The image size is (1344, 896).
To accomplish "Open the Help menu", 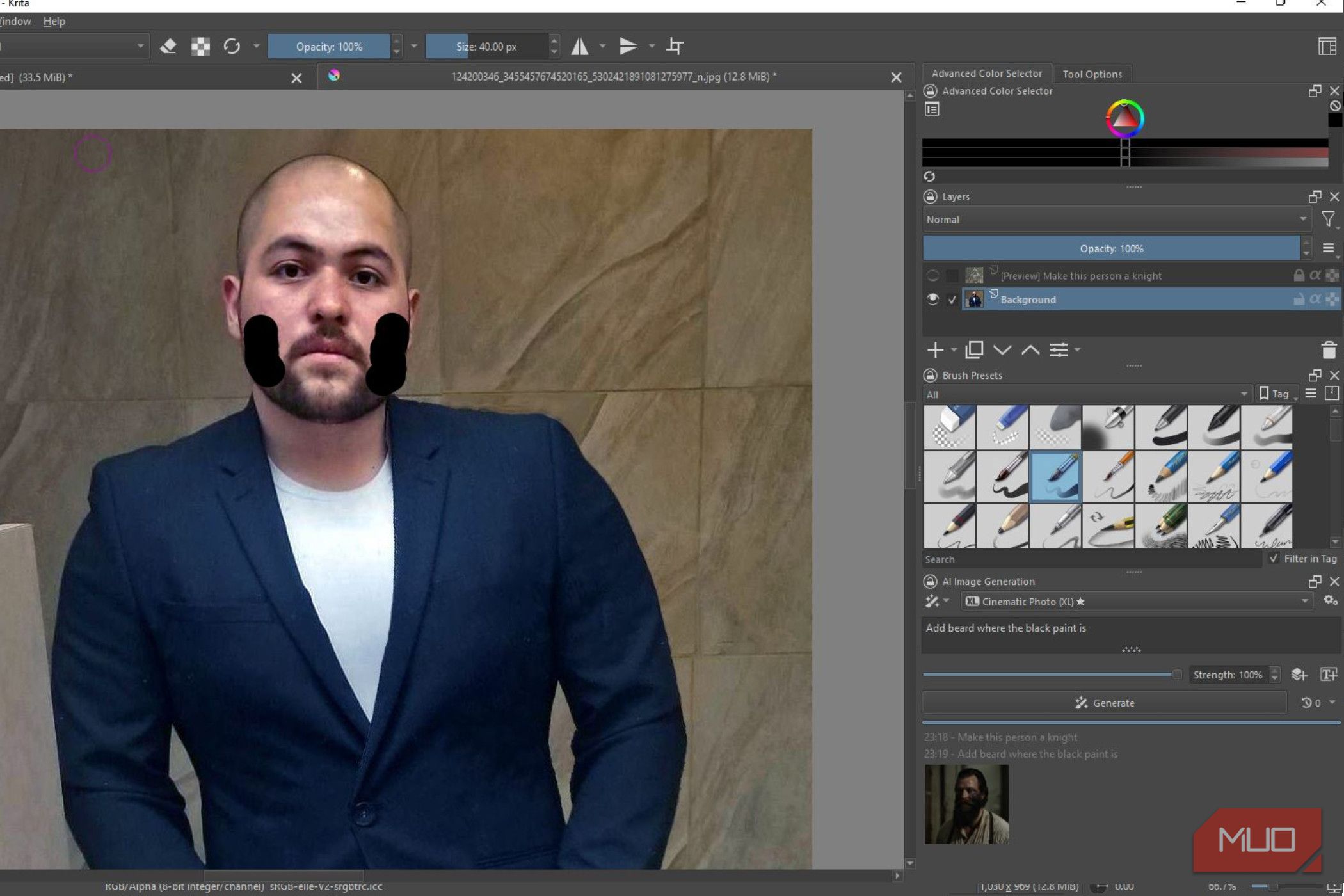I will [54, 21].
